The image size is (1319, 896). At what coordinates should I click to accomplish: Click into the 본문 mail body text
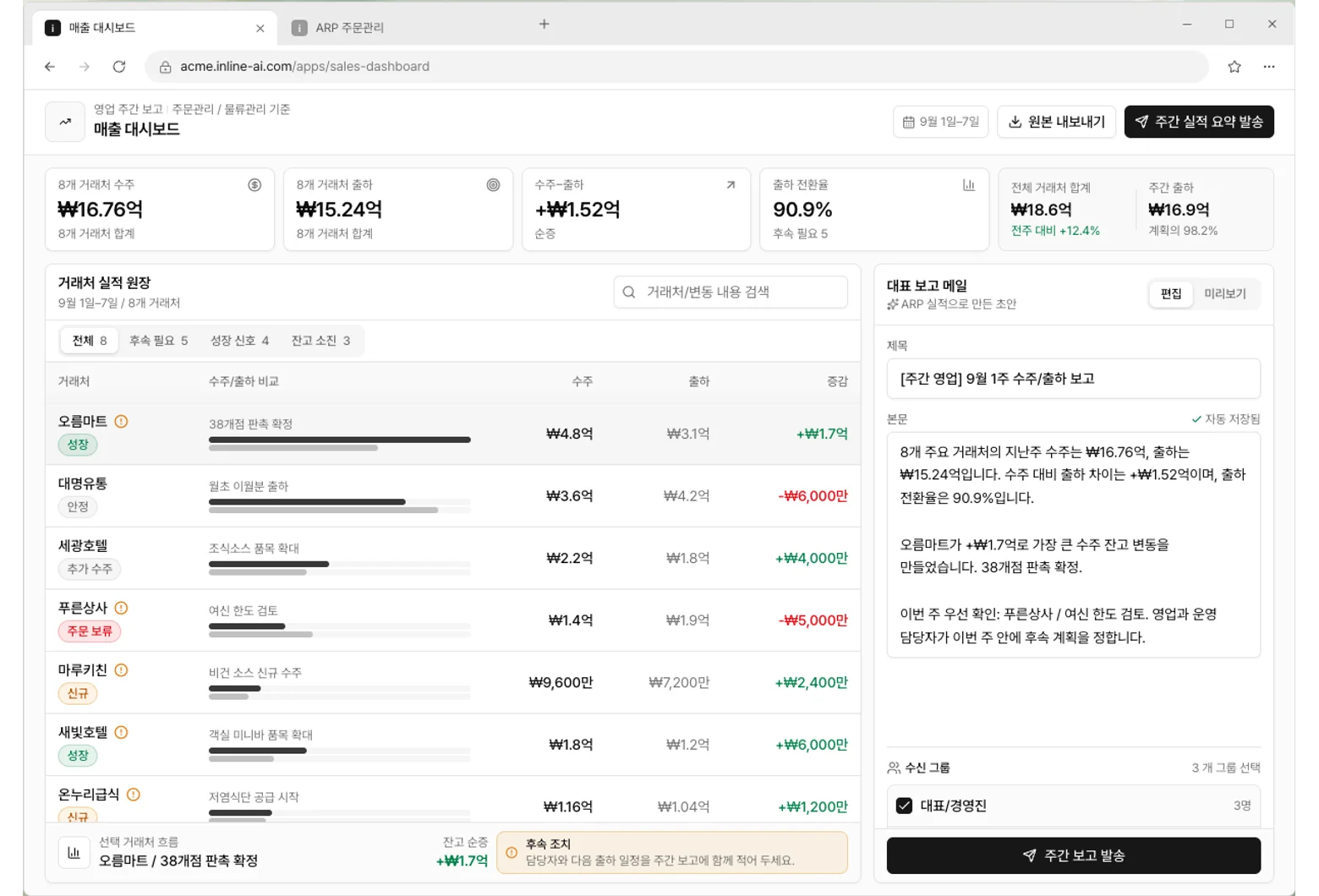pos(1073,544)
